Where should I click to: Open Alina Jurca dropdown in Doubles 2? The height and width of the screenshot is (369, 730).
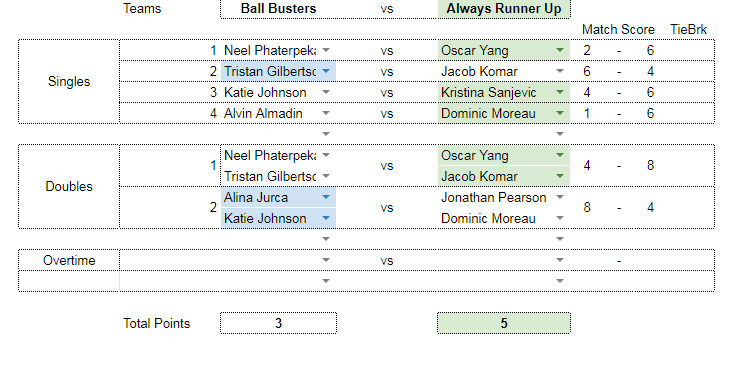point(326,197)
